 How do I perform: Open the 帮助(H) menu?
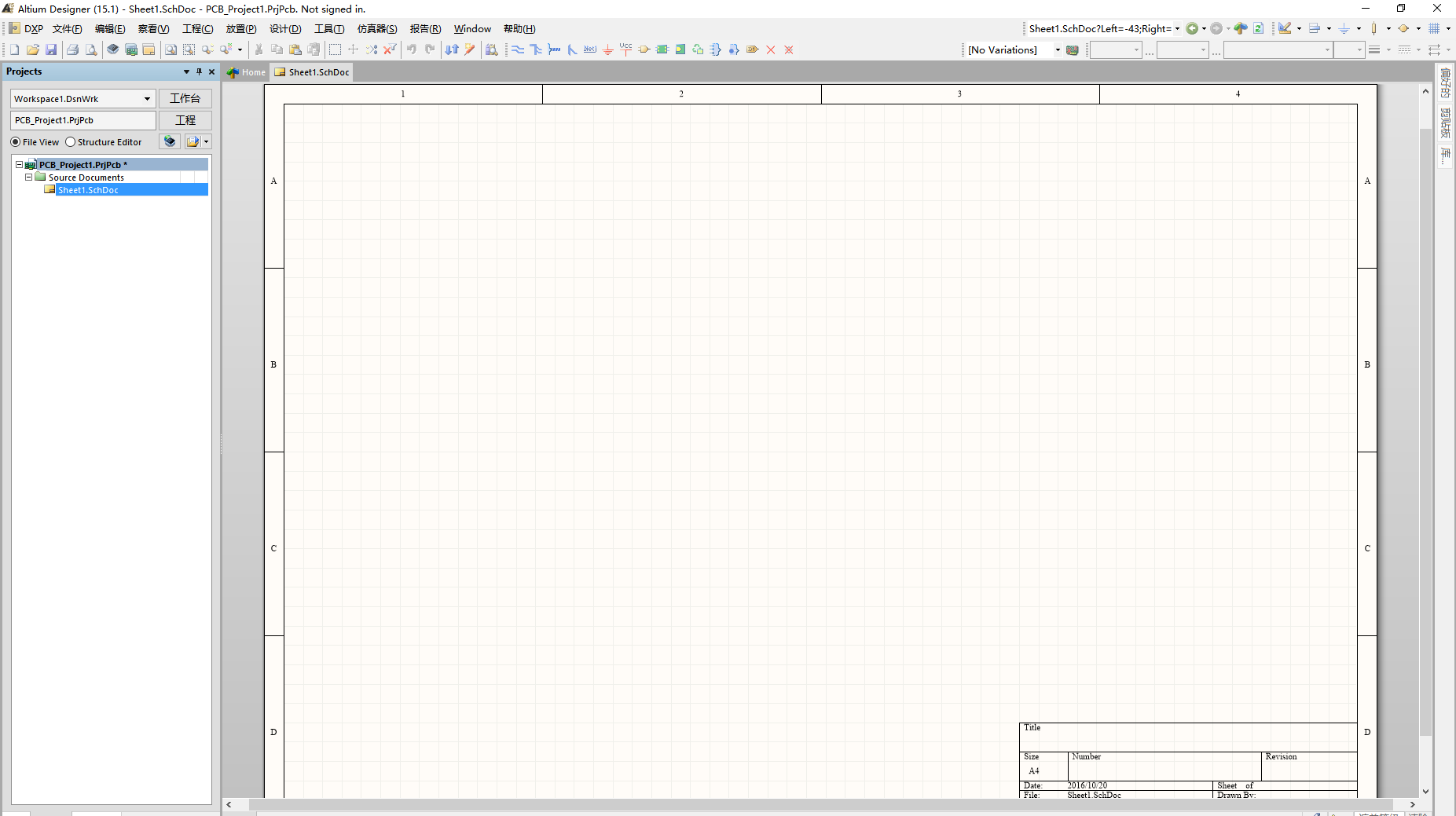pos(519,29)
